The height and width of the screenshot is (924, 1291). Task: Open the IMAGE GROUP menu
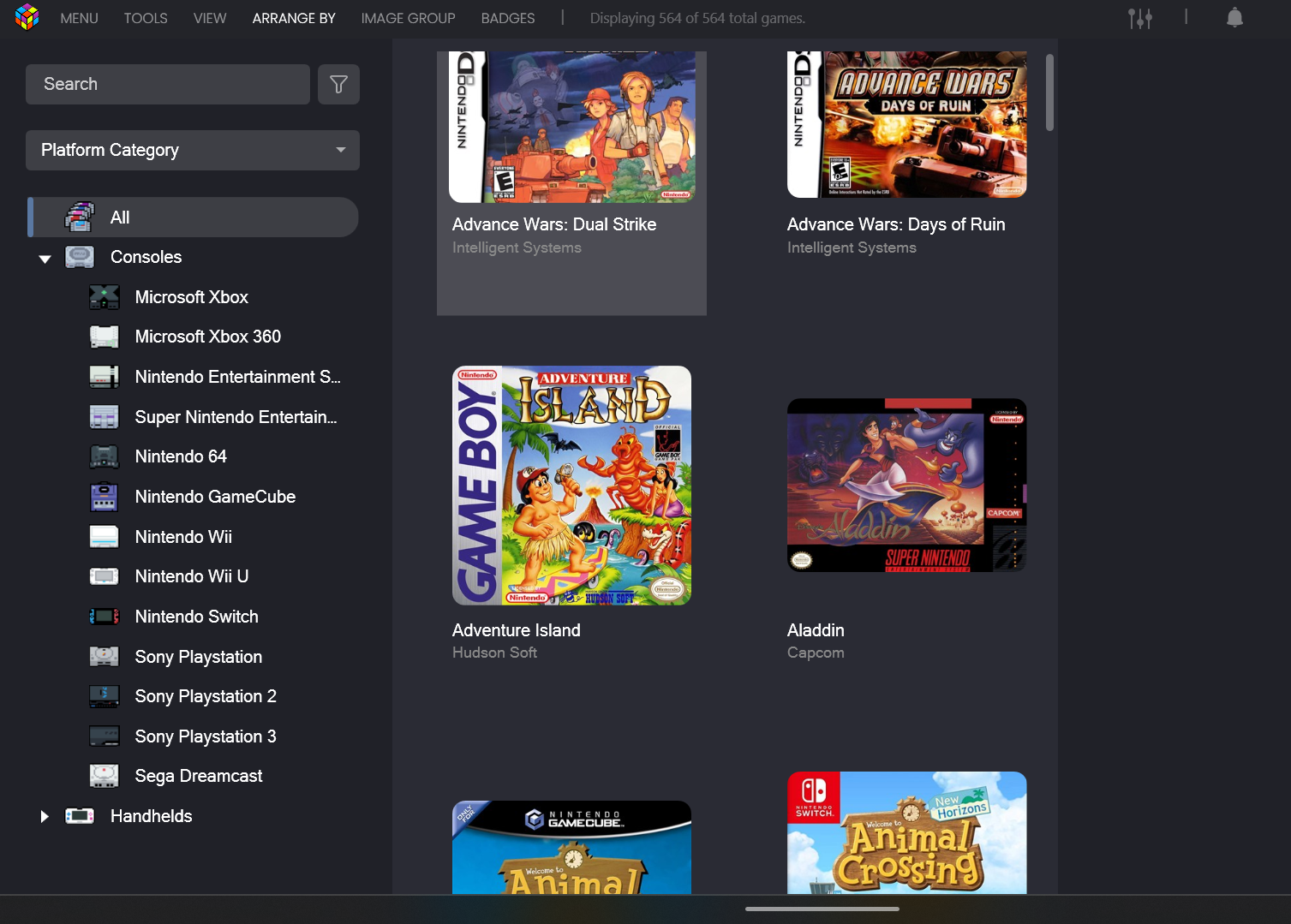pyautogui.click(x=408, y=18)
